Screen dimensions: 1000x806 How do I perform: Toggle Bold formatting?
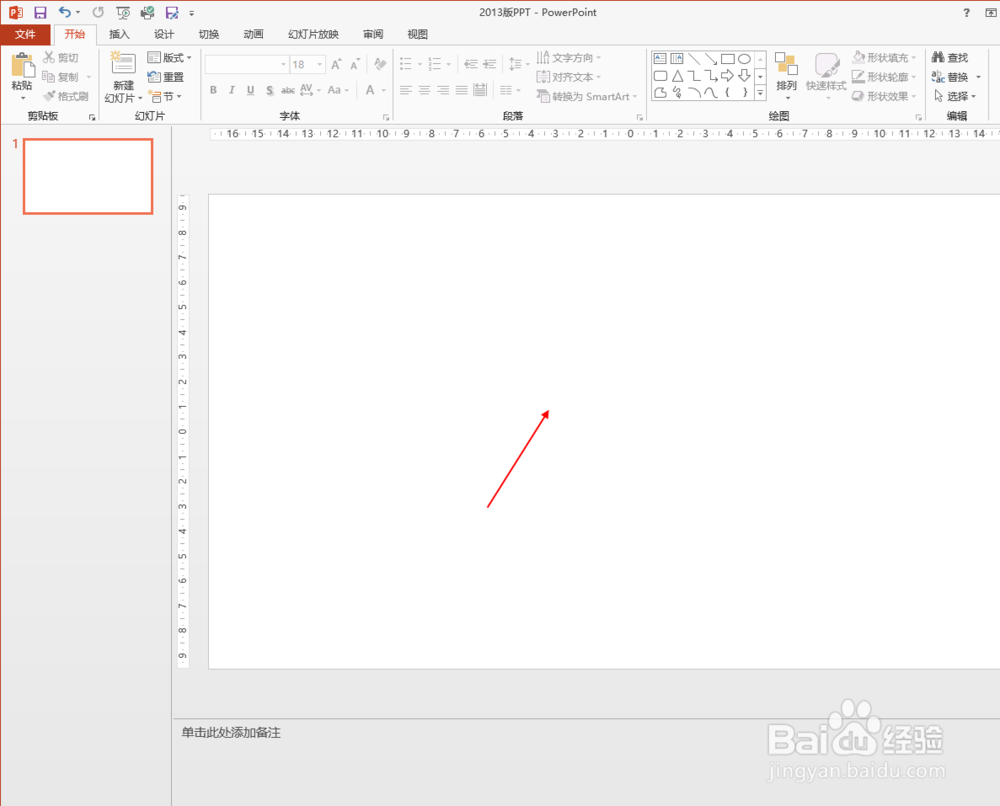pos(213,90)
